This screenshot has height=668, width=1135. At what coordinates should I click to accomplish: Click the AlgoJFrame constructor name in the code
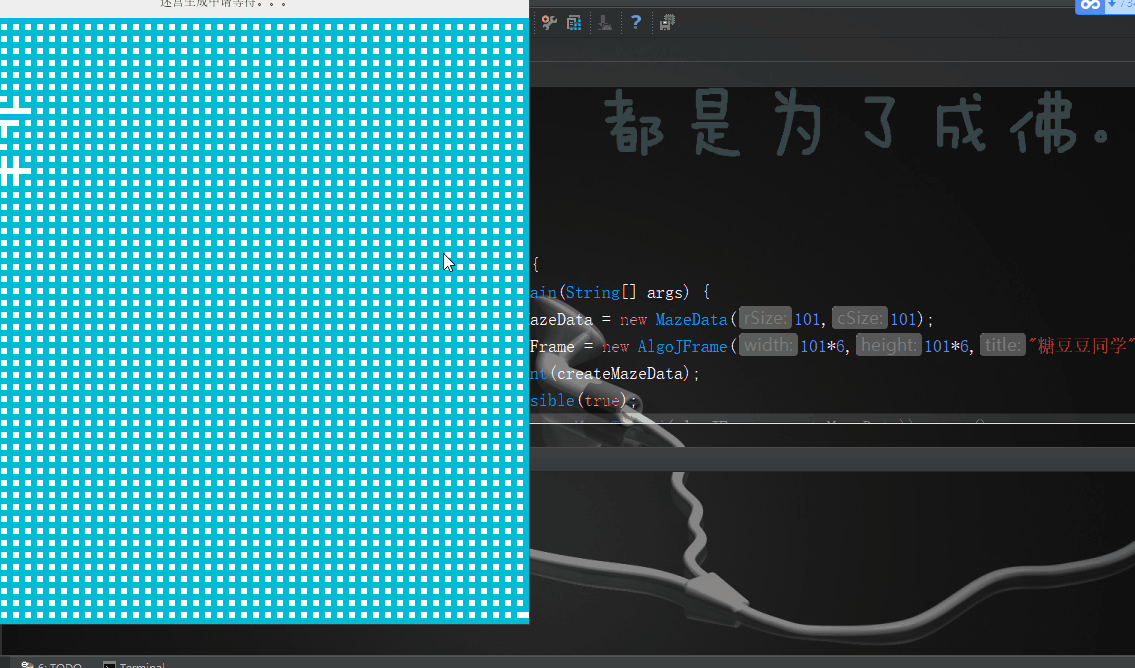pyautogui.click(x=682, y=347)
